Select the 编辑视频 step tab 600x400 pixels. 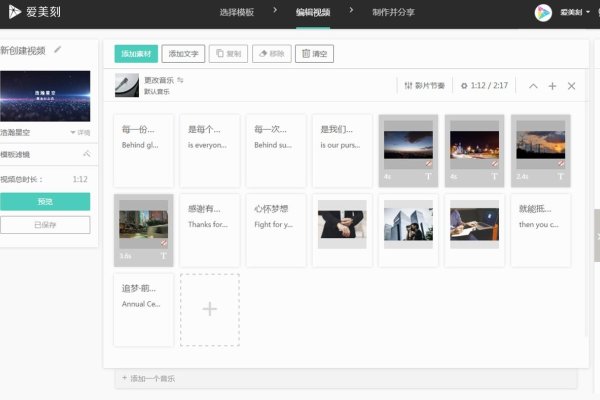tap(313, 12)
